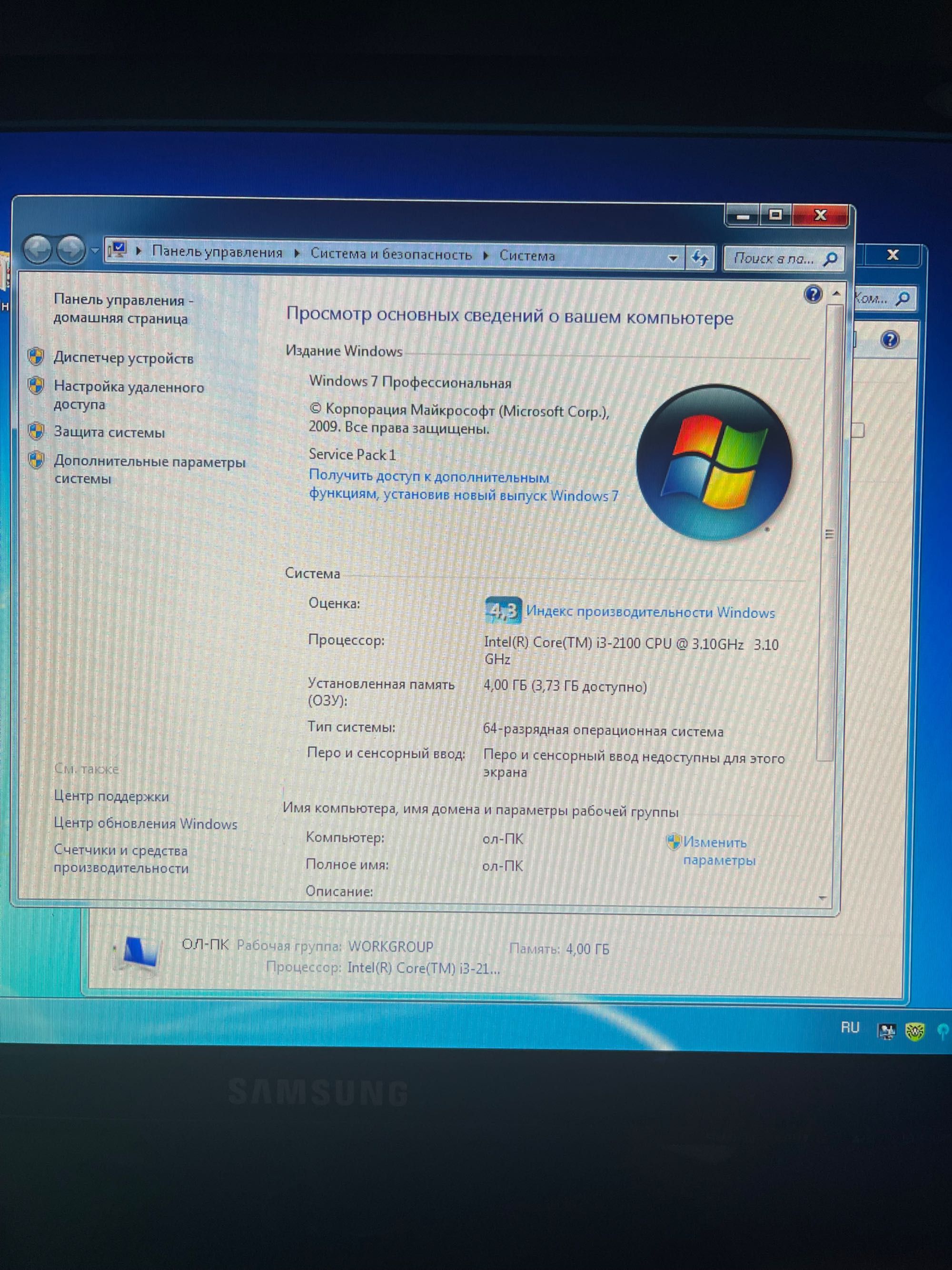The image size is (952, 1270).
Task: Open 'Дополнительные параметры системы' link
Action: pos(149,470)
